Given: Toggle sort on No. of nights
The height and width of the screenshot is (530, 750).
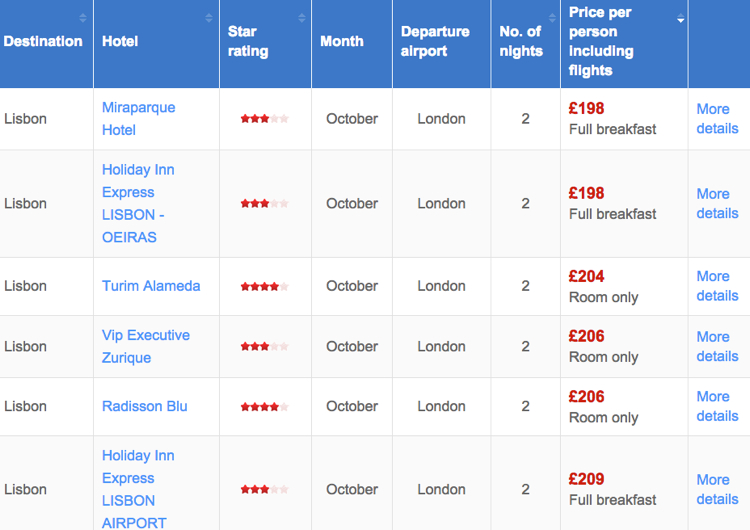Looking at the screenshot, I should point(552,18).
